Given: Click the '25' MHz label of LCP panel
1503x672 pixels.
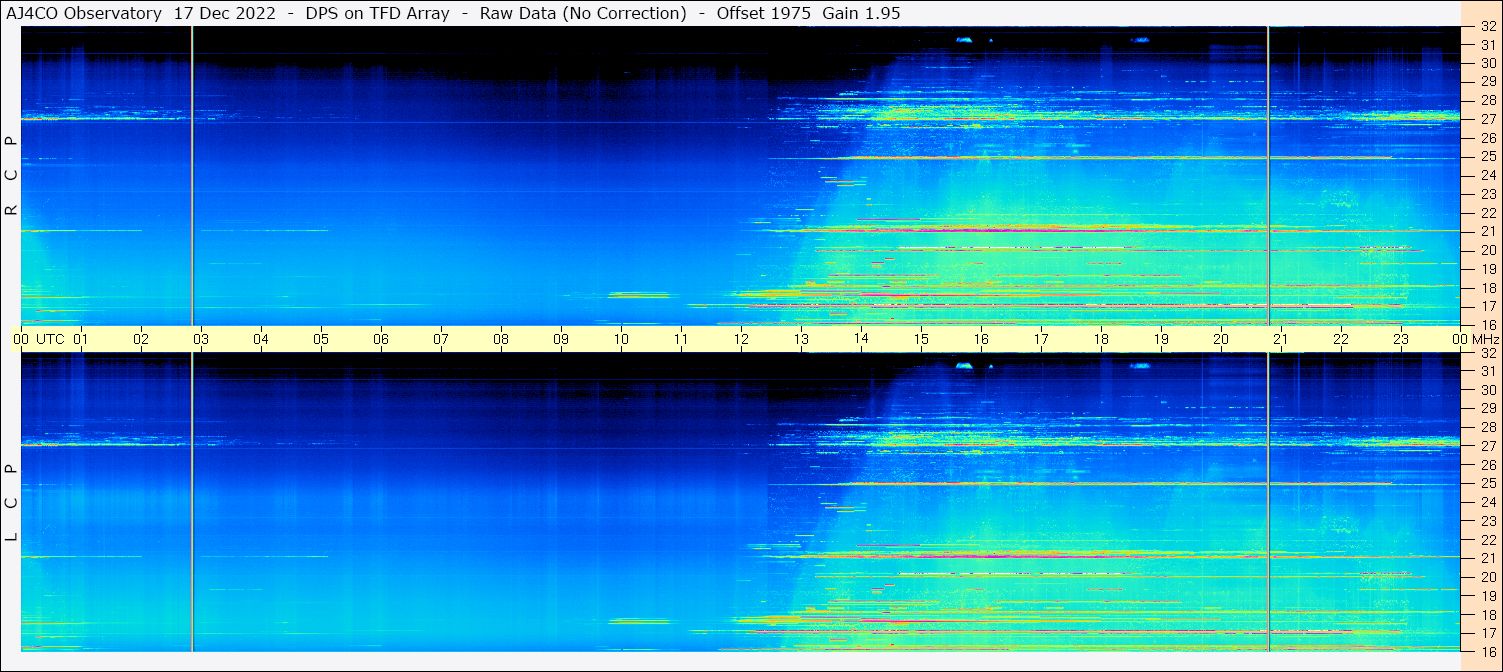Looking at the screenshot, I should tap(1487, 484).
